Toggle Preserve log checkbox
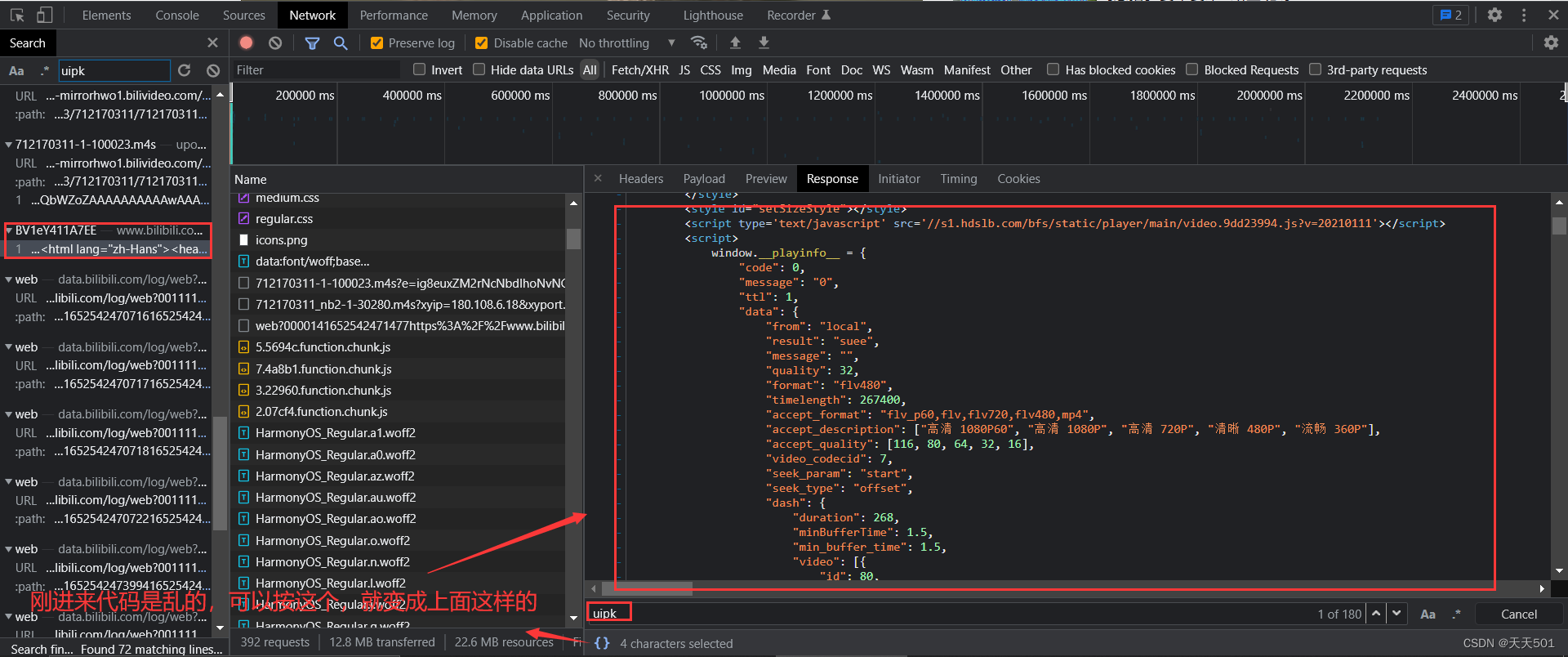The image size is (1568, 657). click(376, 42)
